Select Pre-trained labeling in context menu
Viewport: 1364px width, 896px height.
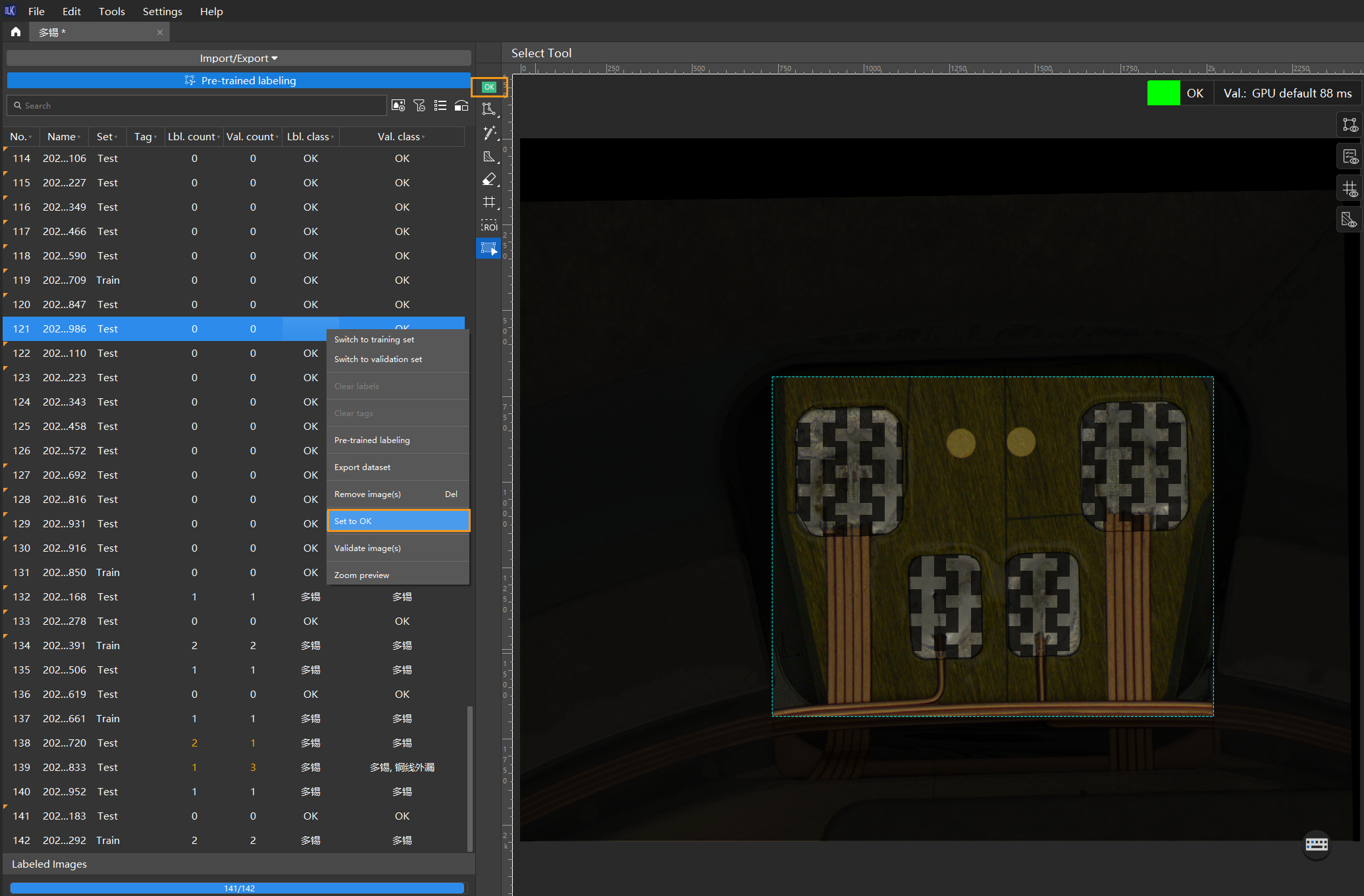[x=398, y=440]
